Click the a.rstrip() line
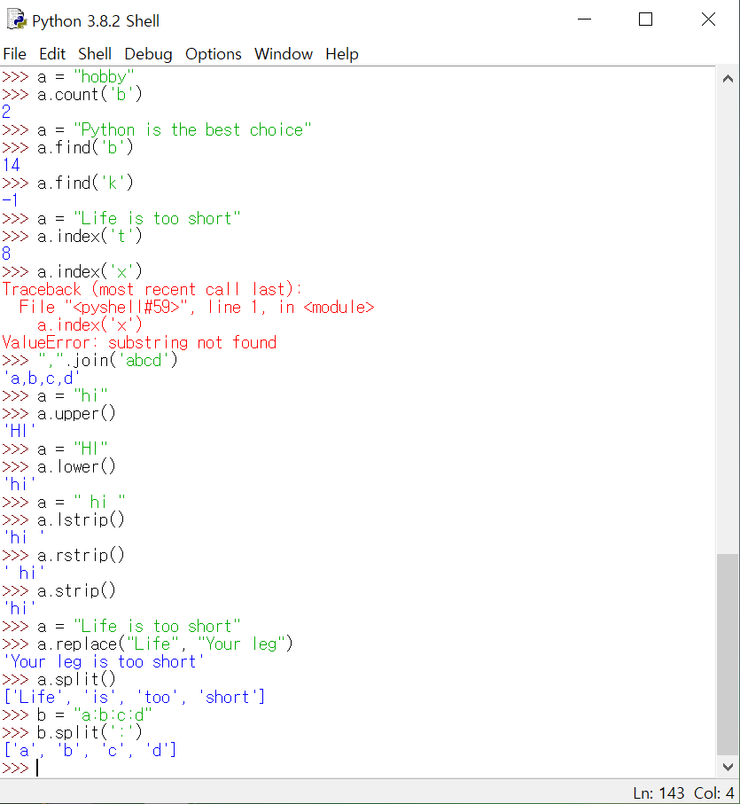This screenshot has width=740, height=804. [x=63, y=555]
